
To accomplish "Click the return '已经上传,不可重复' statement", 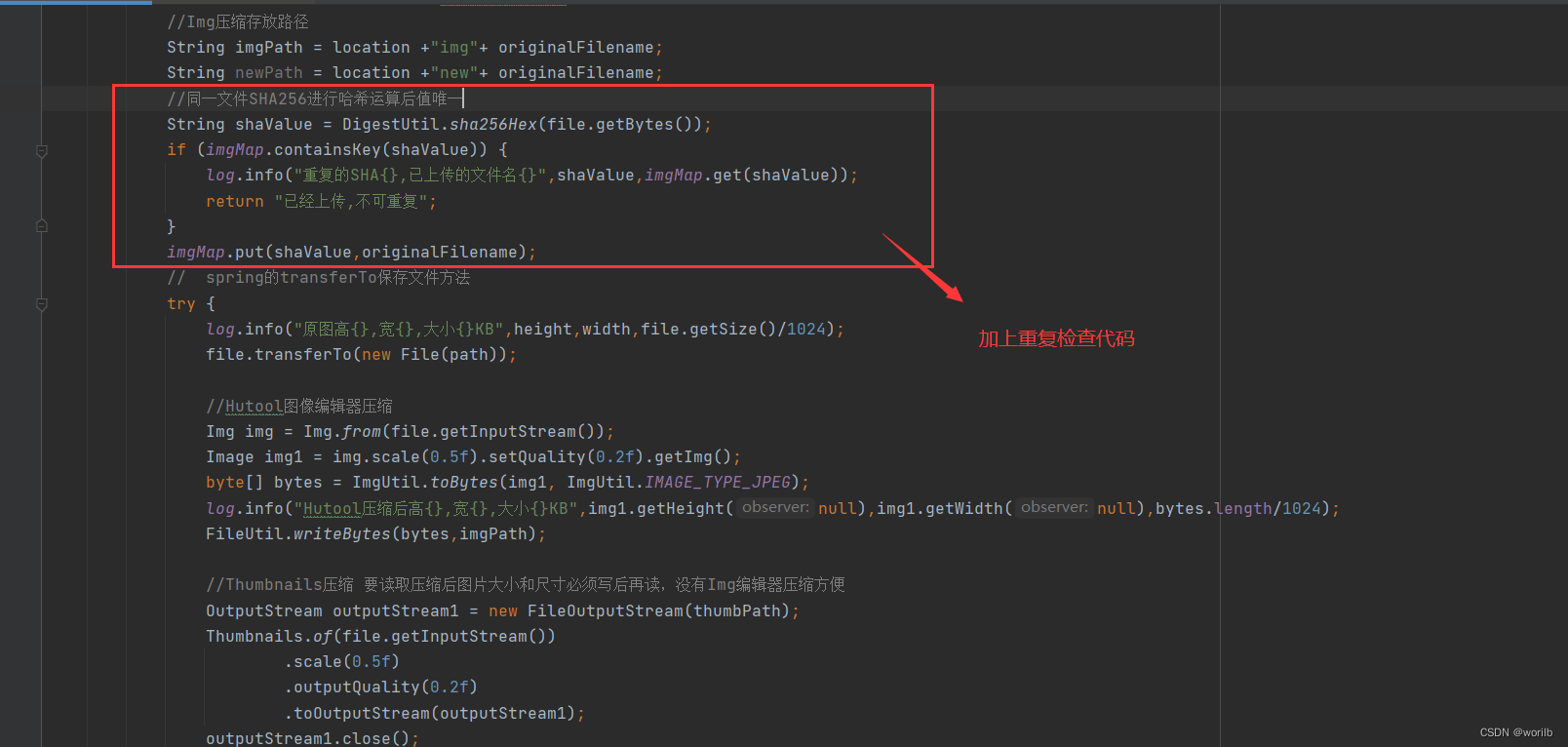I will click(x=321, y=201).
